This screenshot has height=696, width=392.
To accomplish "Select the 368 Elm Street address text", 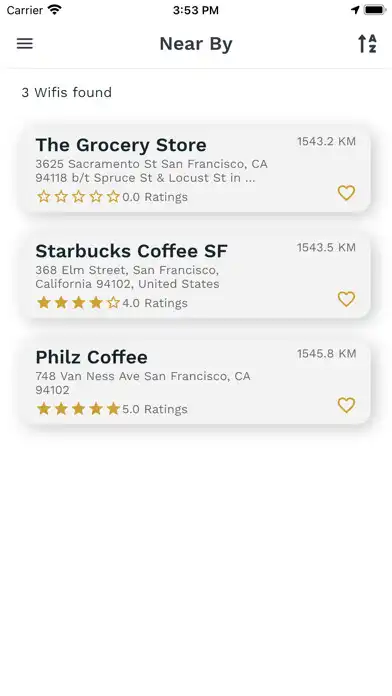I will pos(127,277).
